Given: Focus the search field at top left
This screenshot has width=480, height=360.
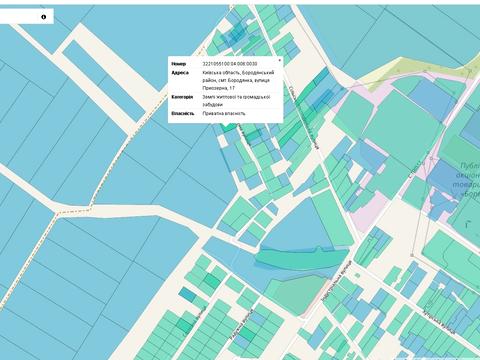Looking at the screenshot, I should (20, 17).
